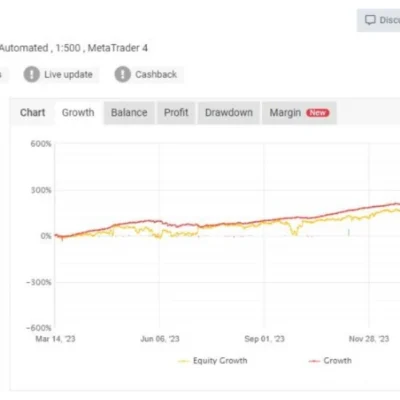The image size is (400, 400).
Task: Click the Nov 28, '23 date label
Action: click(369, 339)
